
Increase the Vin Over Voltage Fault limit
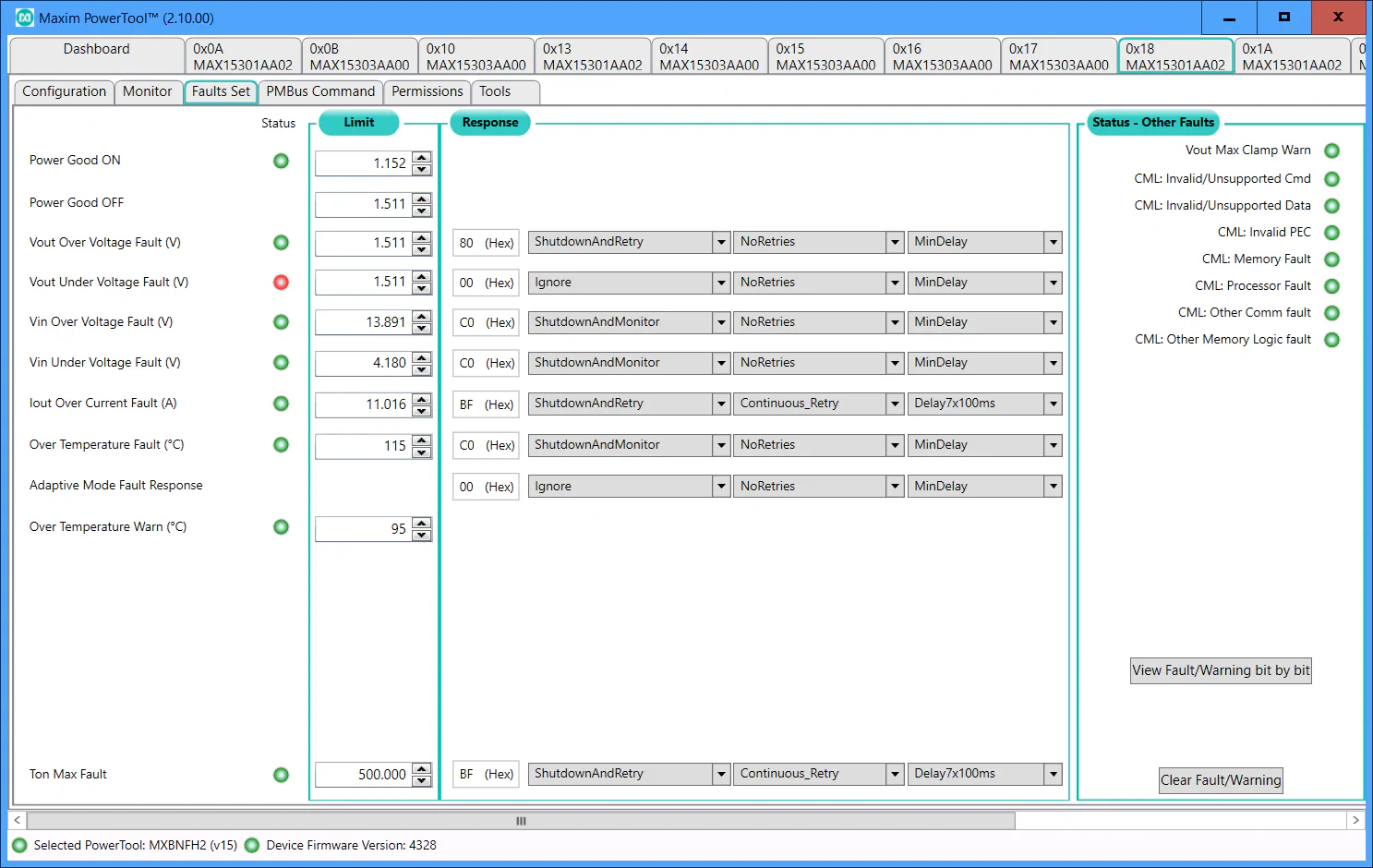(422, 317)
